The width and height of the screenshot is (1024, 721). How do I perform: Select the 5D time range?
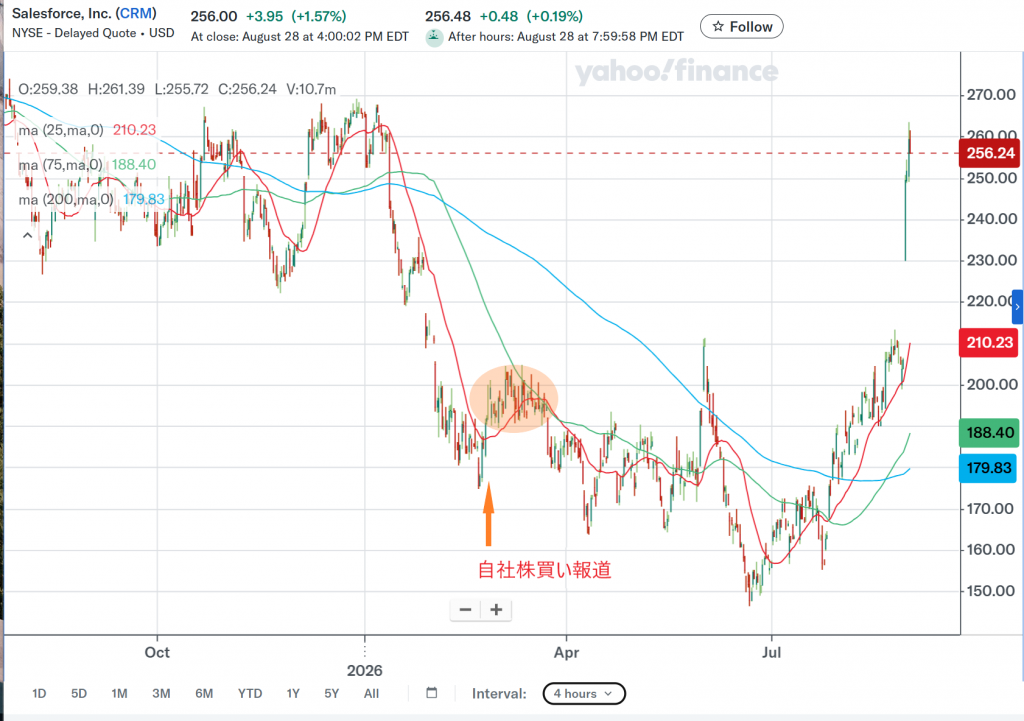[x=79, y=694]
